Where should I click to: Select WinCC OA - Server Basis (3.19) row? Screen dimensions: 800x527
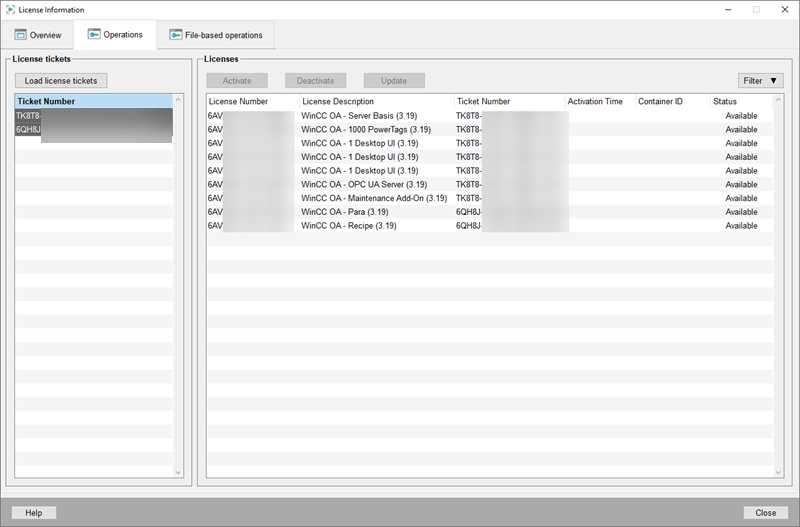(490, 116)
